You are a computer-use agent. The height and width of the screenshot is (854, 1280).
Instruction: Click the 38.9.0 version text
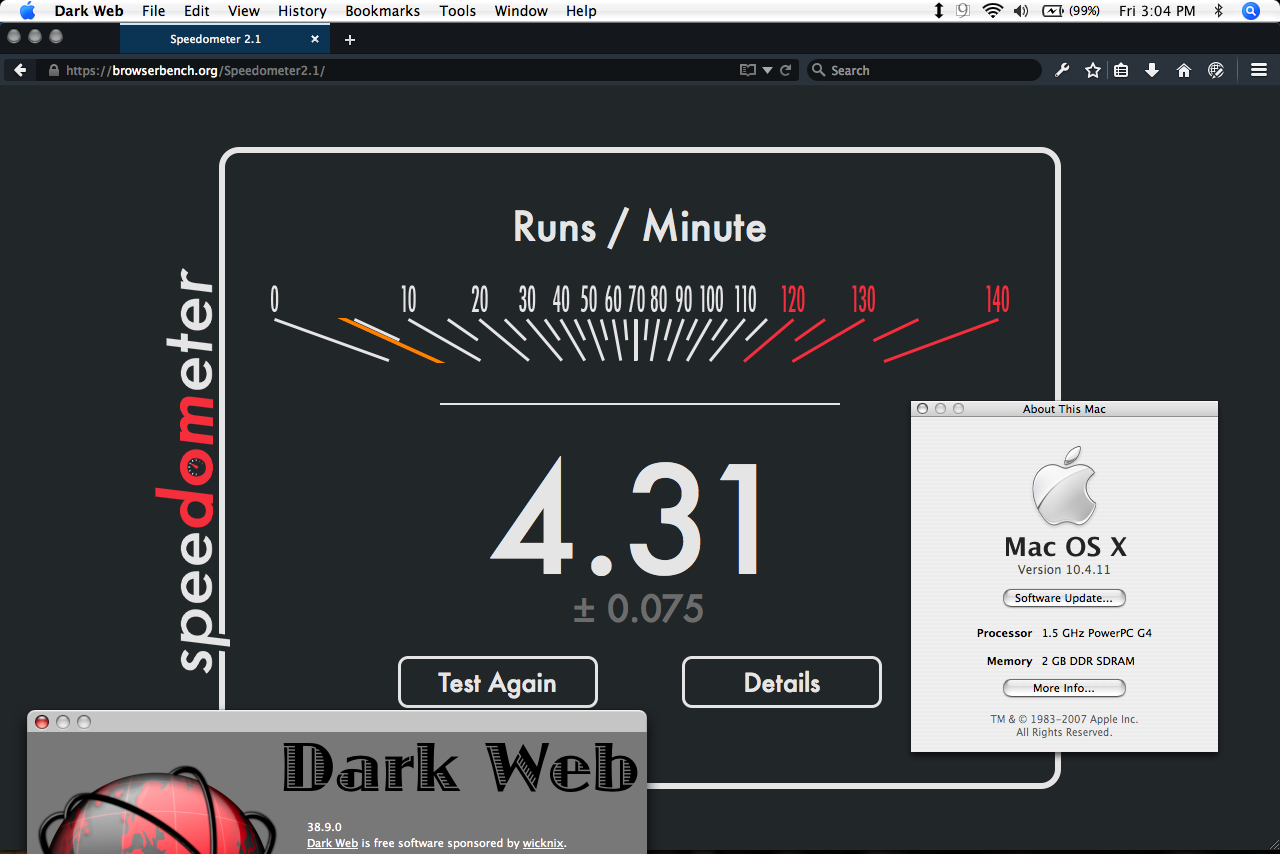324,827
